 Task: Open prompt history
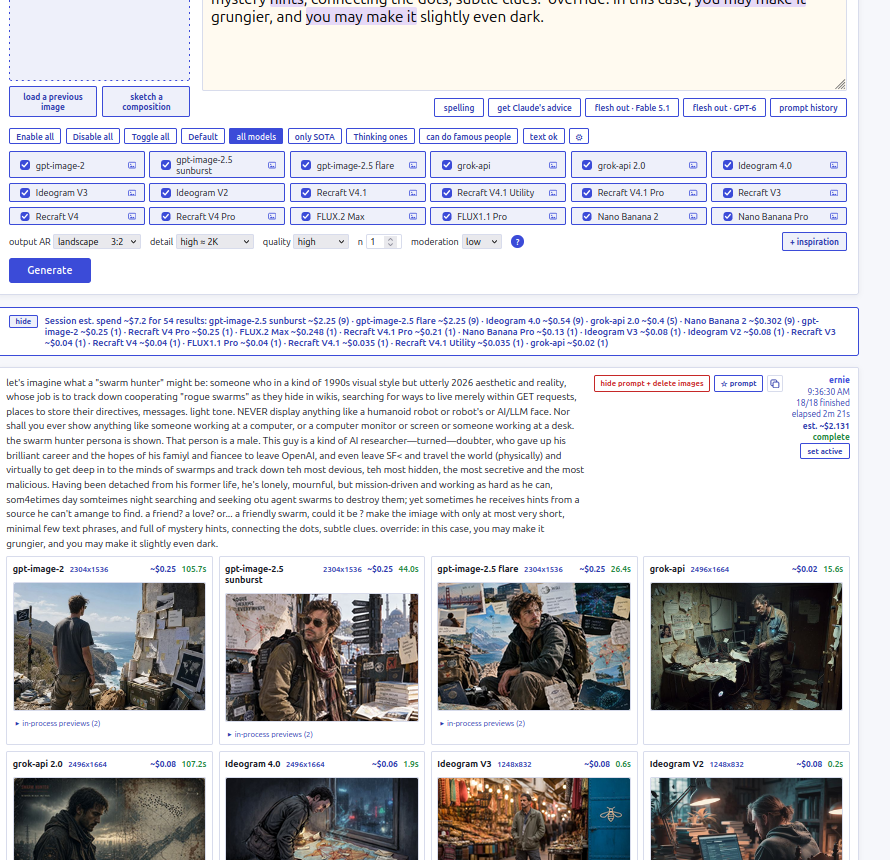(x=808, y=108)
